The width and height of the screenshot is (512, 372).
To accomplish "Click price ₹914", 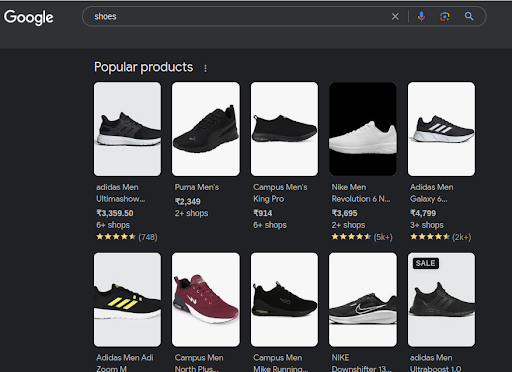I will [x=263, y=213].
